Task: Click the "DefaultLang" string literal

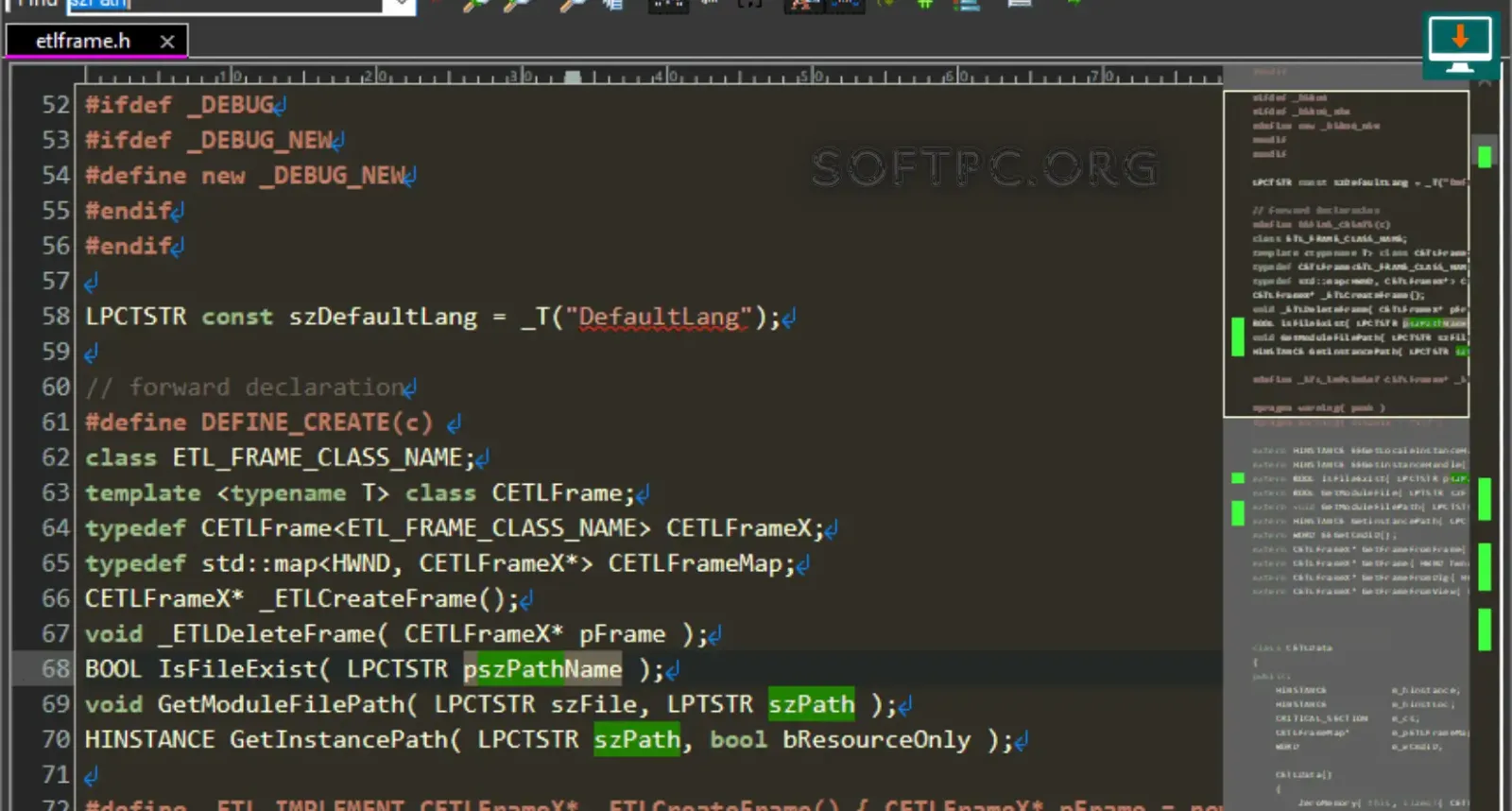Action: click(659, 317)
